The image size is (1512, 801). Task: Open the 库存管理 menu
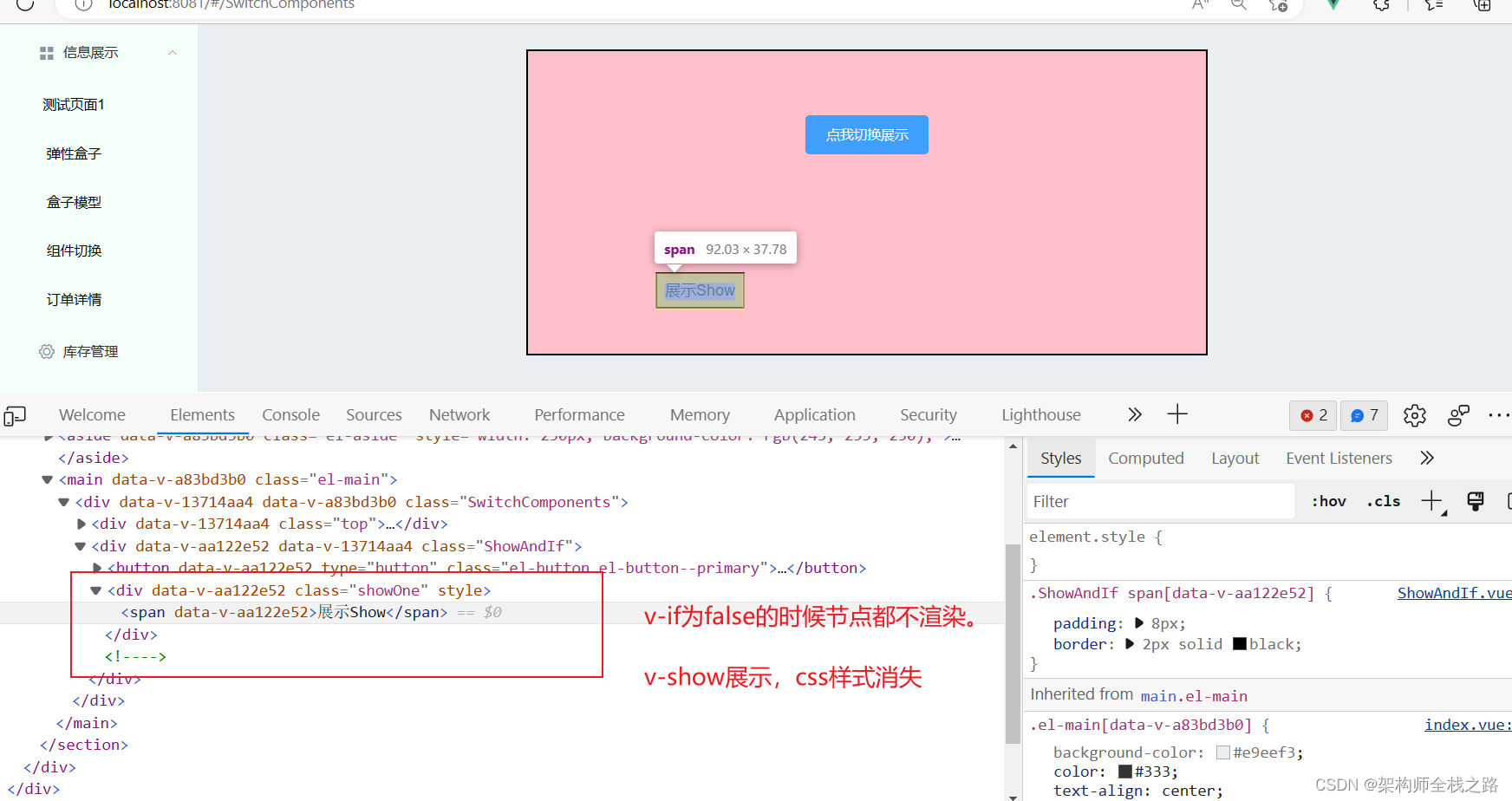click(x=90, y=351)
